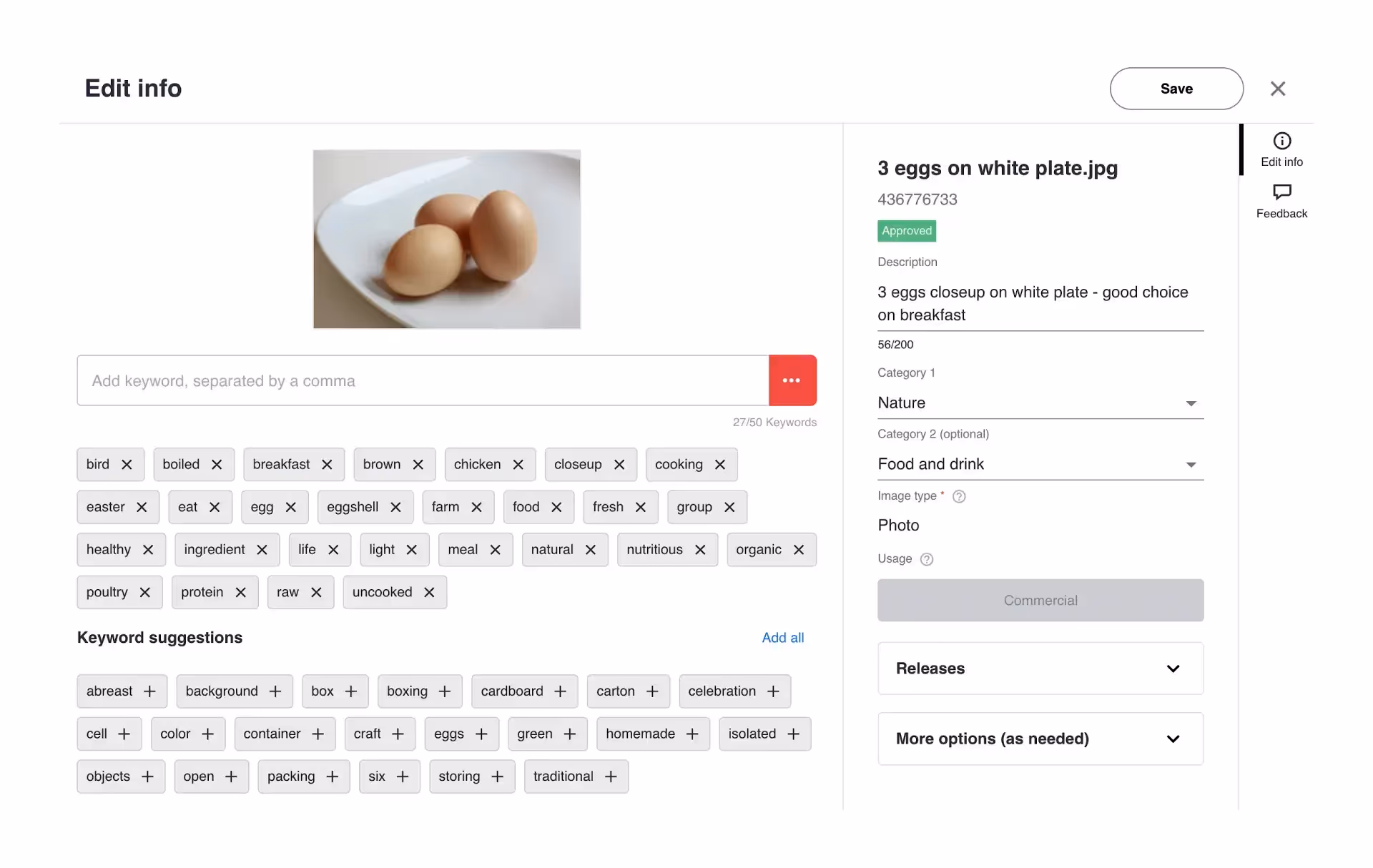Click the keyword input field

point(422,380)
